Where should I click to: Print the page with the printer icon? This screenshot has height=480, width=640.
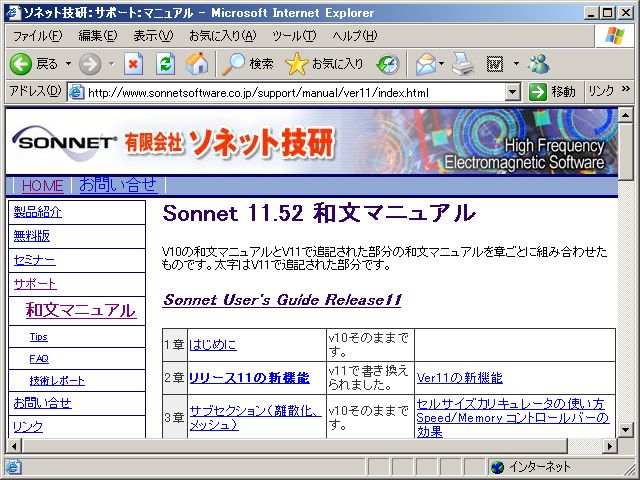tap(463, 64)
